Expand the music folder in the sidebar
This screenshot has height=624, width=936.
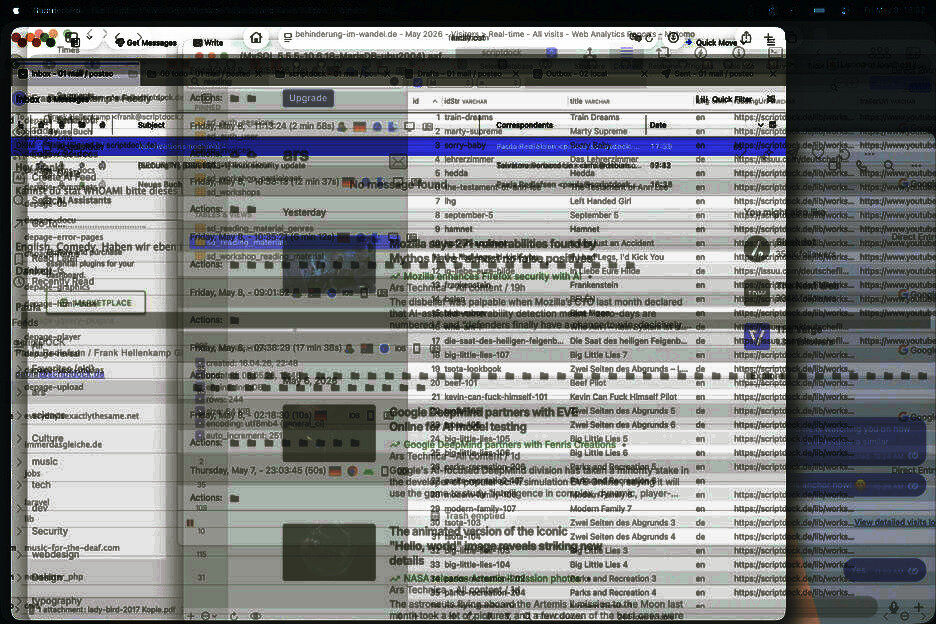click(19, 462)
